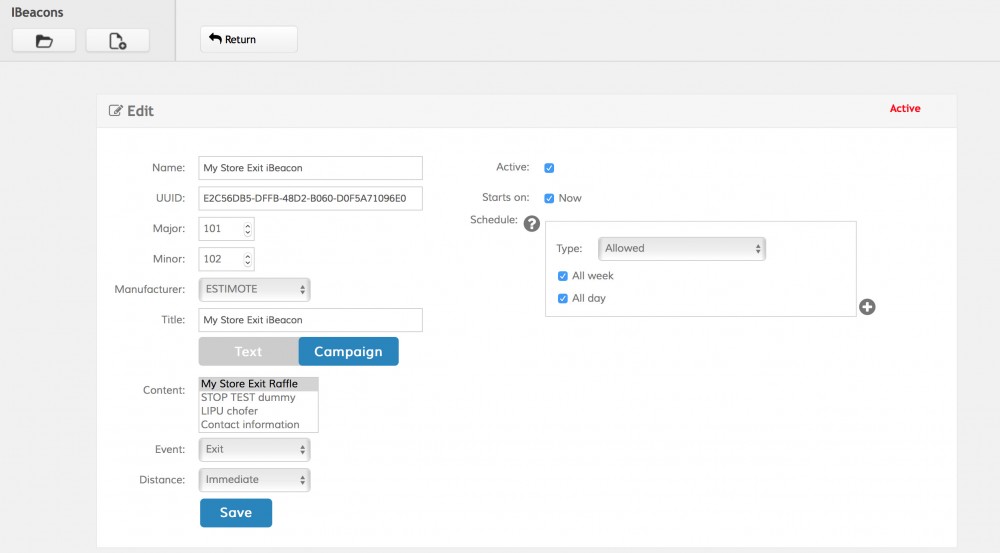Switch to the Text tab
Image resolution: width=1000 pixels, height=553 pixels.
point(248,352)
